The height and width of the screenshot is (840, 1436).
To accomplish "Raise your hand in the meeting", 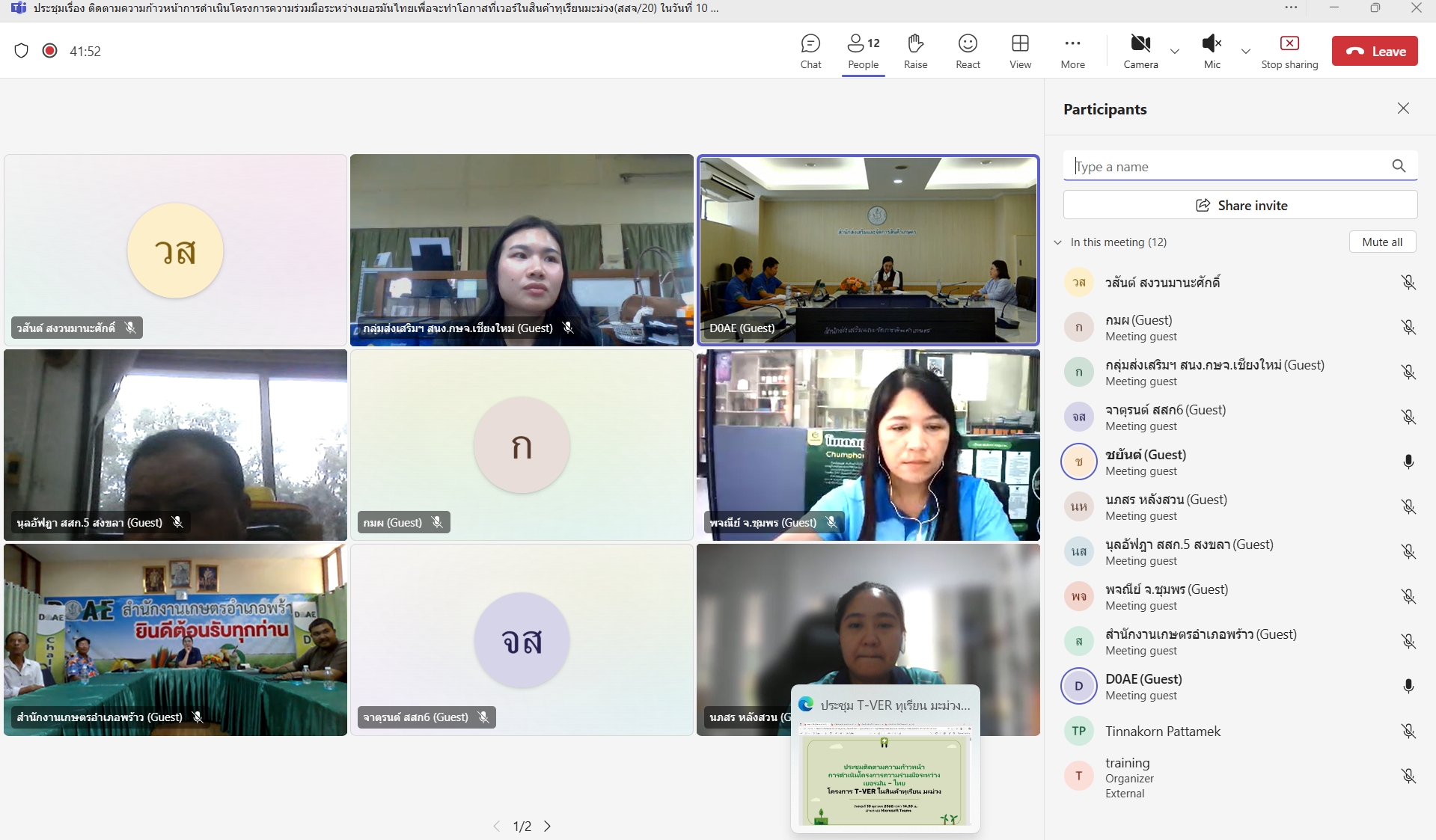I will point(915,51).
